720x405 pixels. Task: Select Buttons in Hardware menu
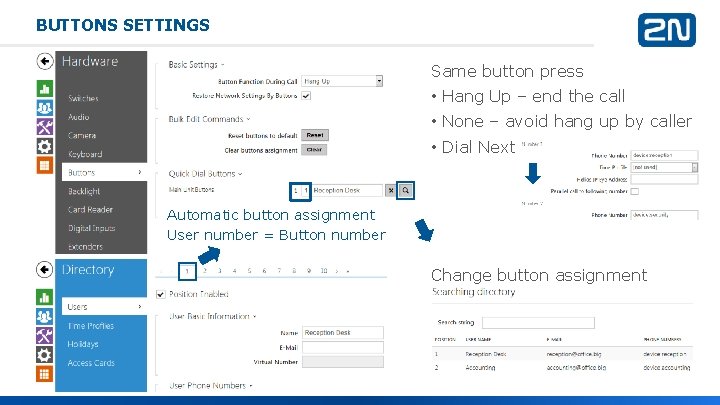tap(104, 173)
